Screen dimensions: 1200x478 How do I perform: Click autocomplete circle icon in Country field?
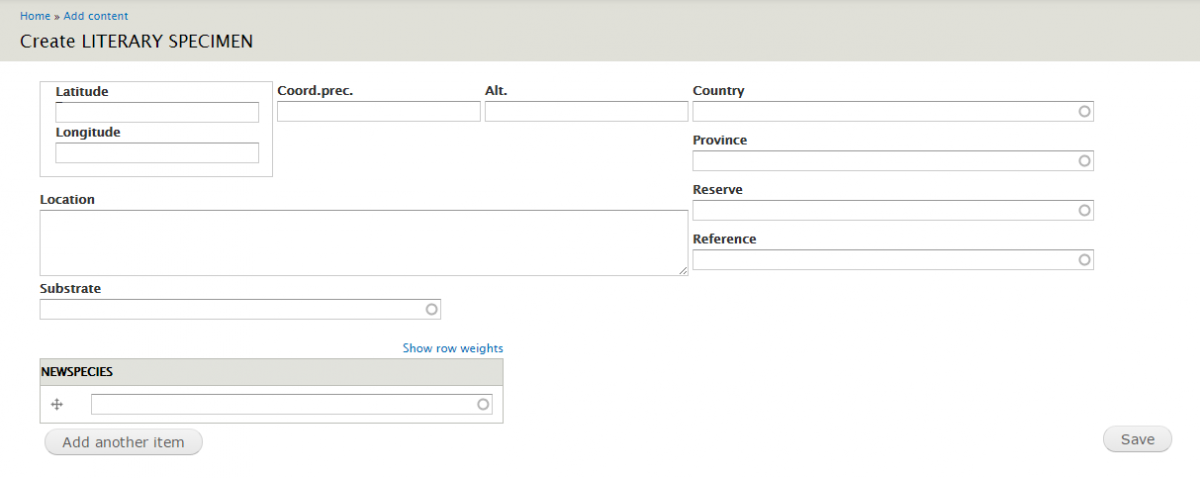point(1084,111)
